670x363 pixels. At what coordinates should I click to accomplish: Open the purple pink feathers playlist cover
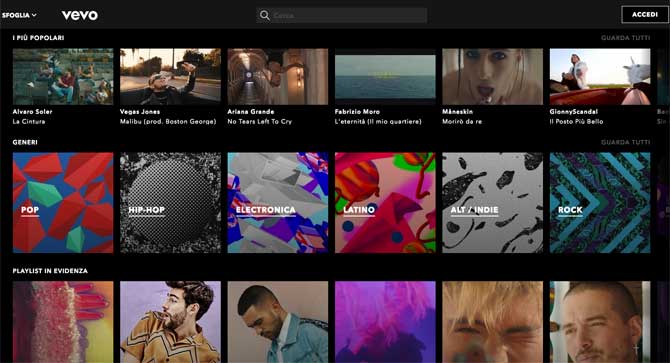pos(385,322)
